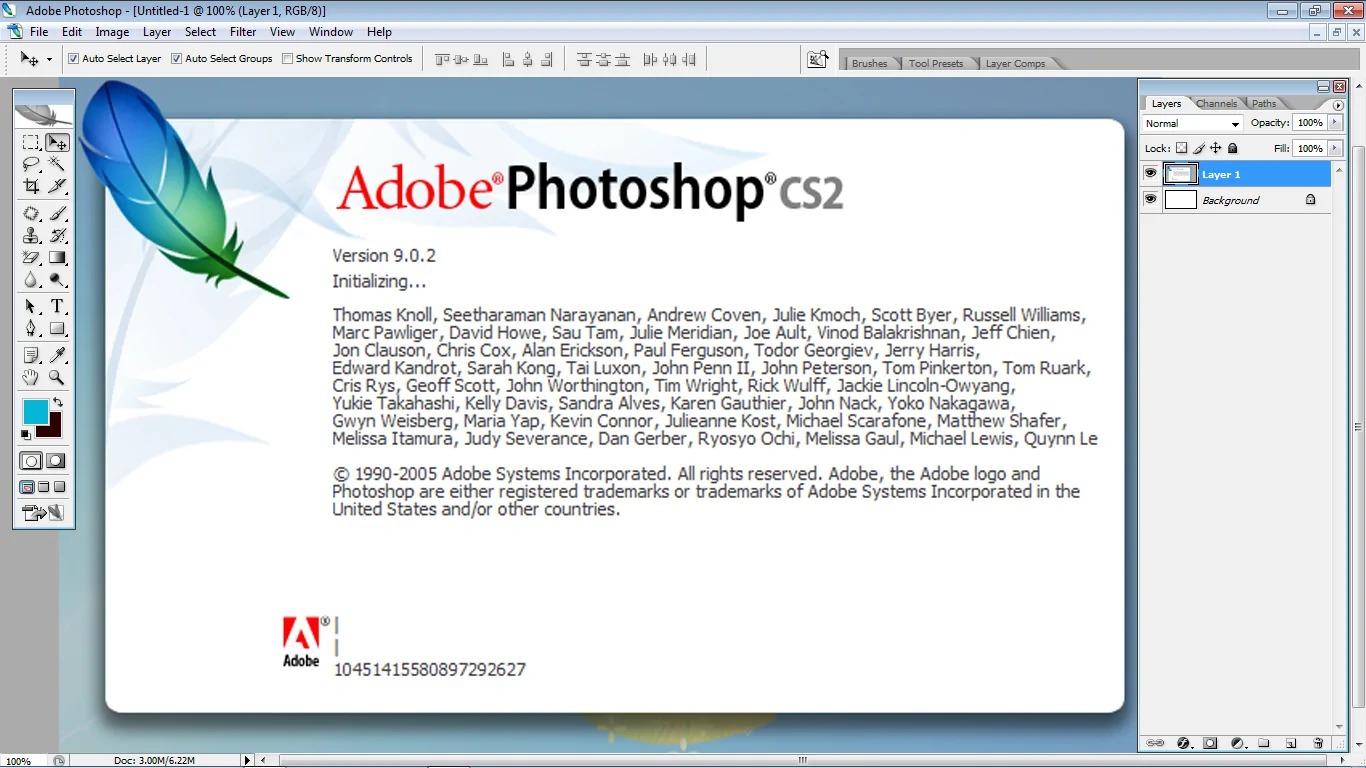Image resolution: width=1366 pixels, height=768 pixels.
Task: Open the status bar info arrow
Action: [248, 760]
